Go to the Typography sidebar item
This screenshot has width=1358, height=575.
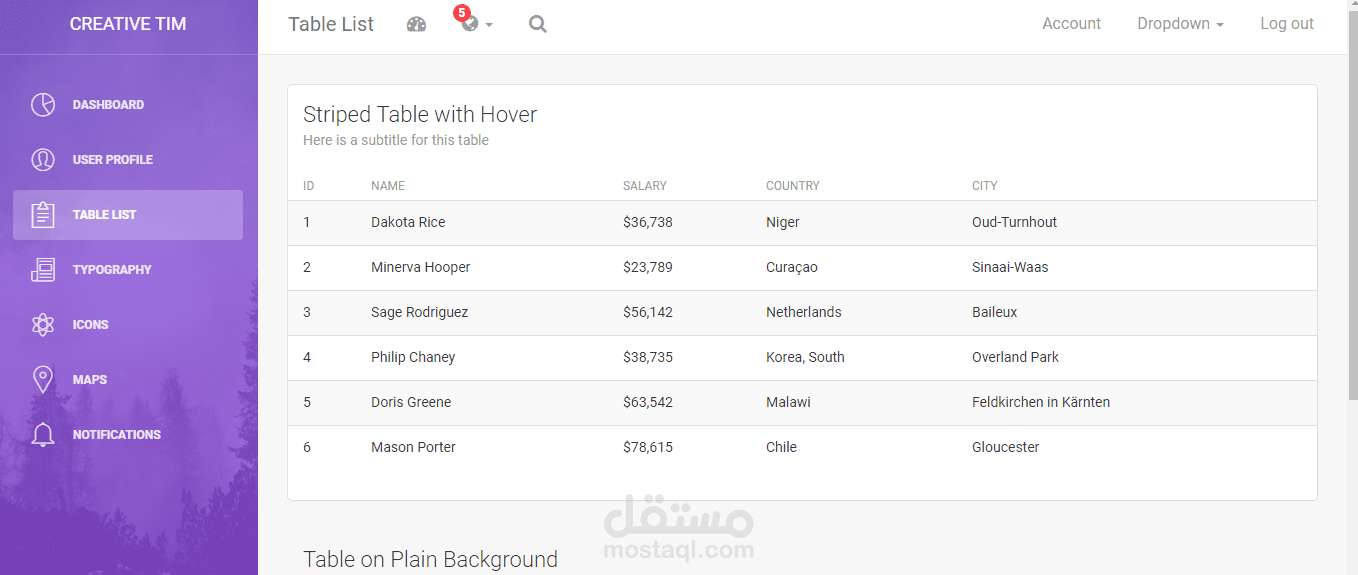click(x=112, y=270)
